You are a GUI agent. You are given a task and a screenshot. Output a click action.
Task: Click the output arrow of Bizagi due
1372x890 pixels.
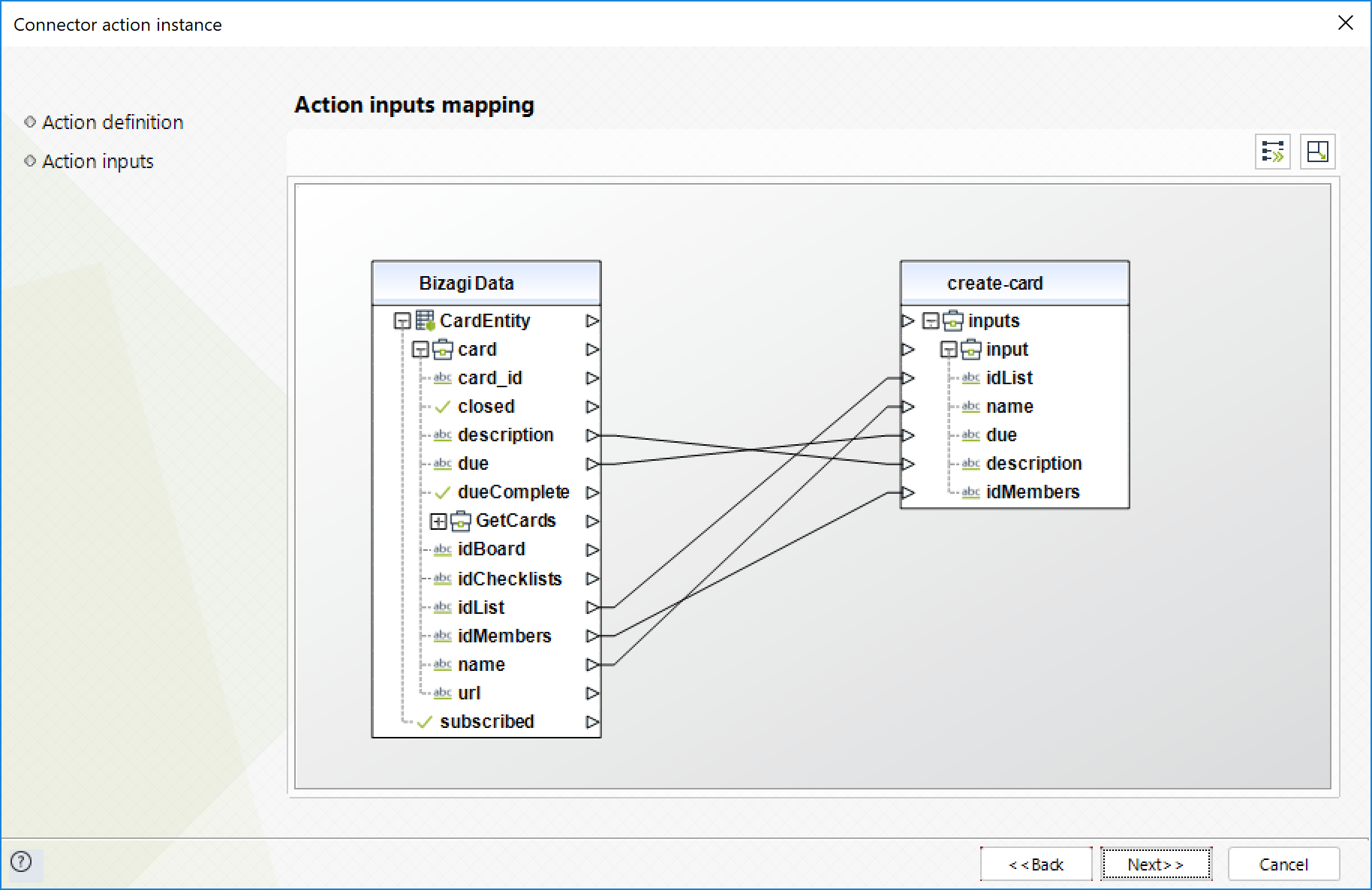(x=592, y=463)
